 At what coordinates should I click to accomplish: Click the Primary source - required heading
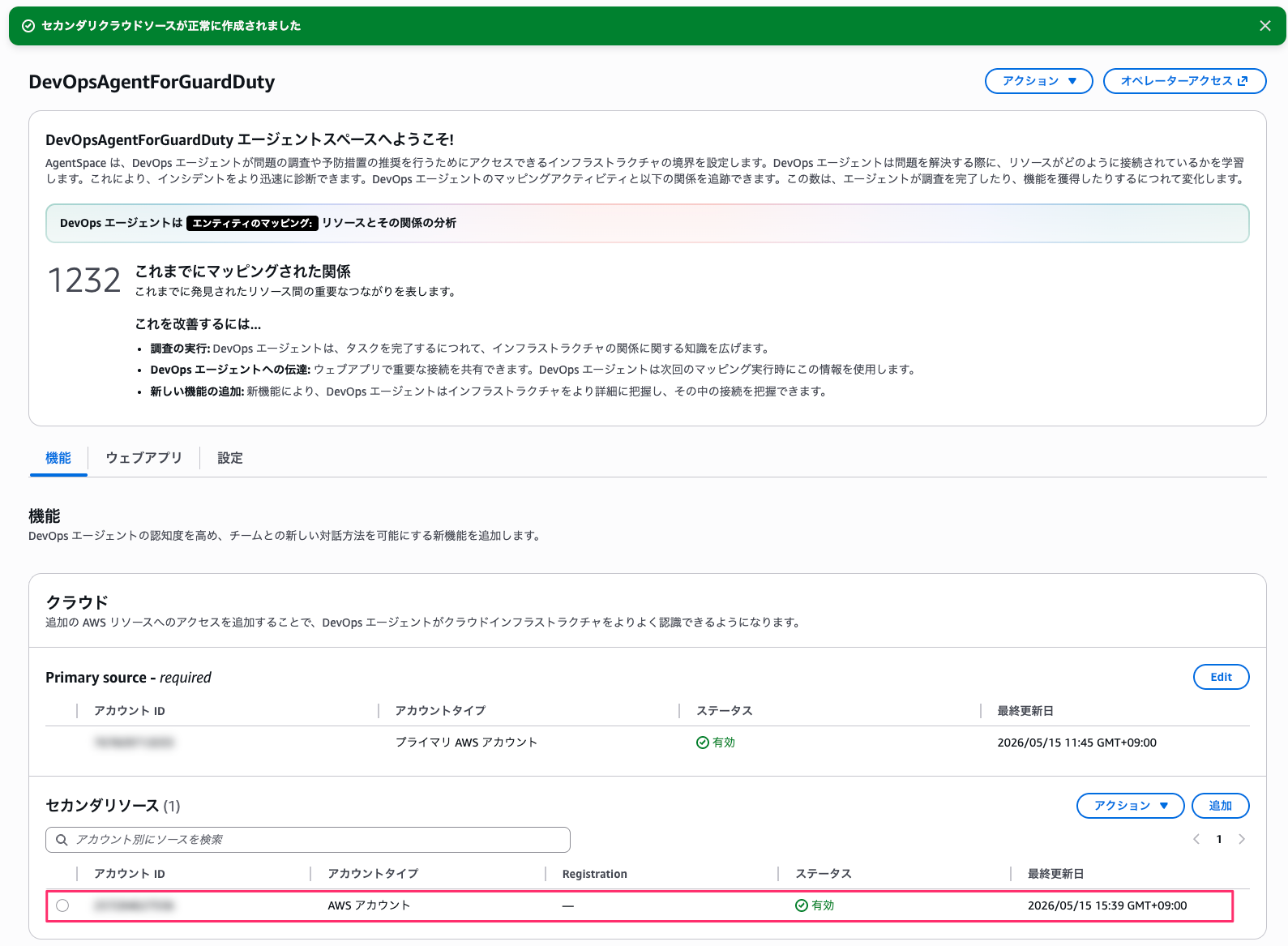click(x=128, y=678)
